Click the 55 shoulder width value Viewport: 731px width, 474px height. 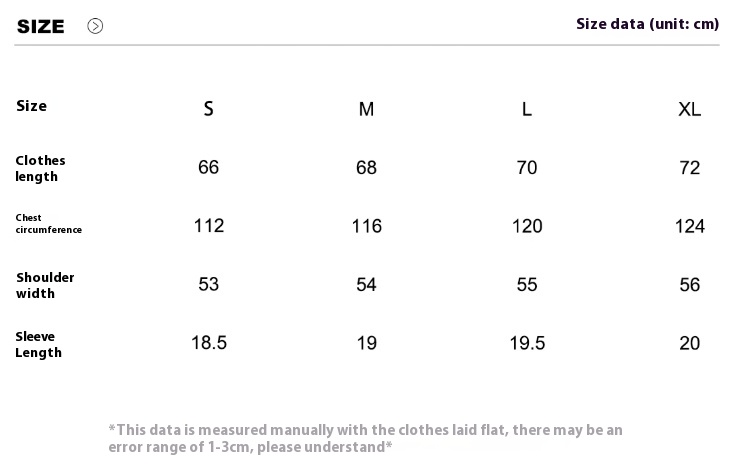527,284
